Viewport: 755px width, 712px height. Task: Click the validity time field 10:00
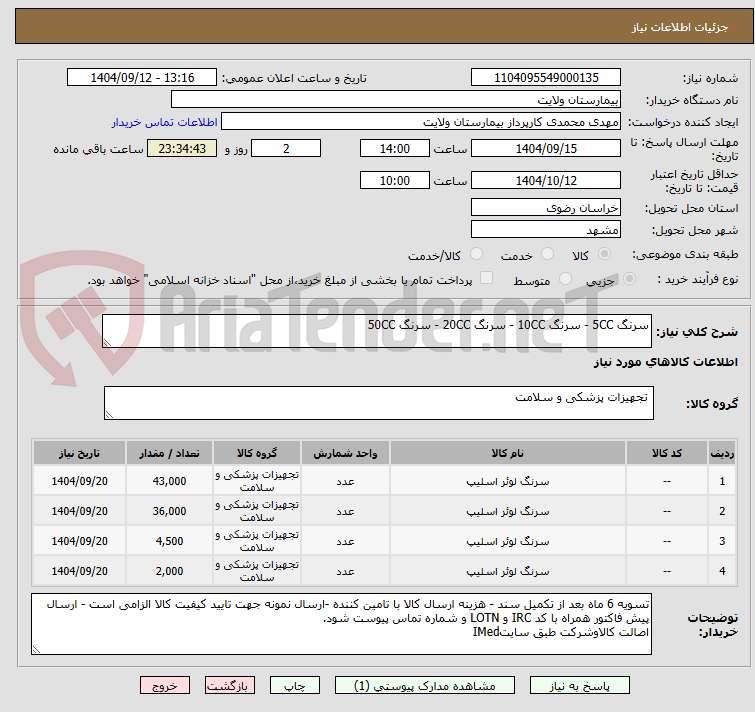tap(395, 181)
